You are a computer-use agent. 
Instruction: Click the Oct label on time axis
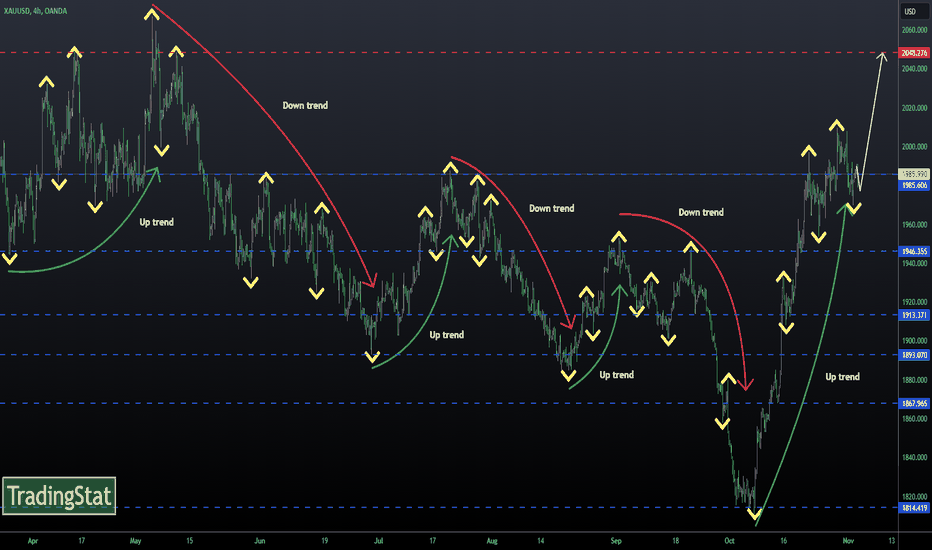(x=729, y=540)
